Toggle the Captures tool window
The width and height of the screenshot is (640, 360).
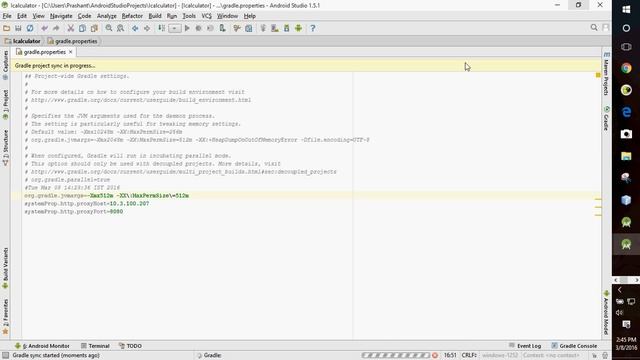5,65
